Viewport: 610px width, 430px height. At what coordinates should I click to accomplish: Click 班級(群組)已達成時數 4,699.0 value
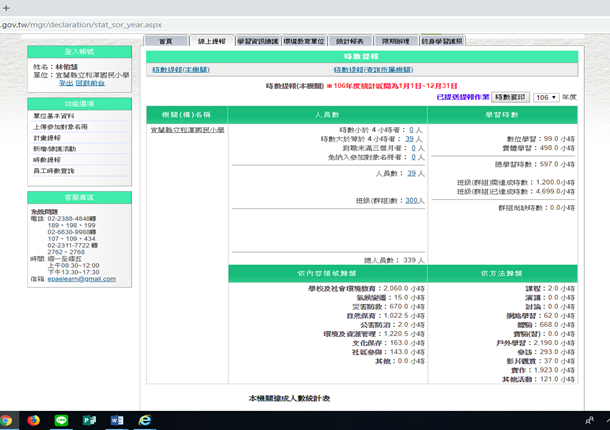tap(516, 192)
